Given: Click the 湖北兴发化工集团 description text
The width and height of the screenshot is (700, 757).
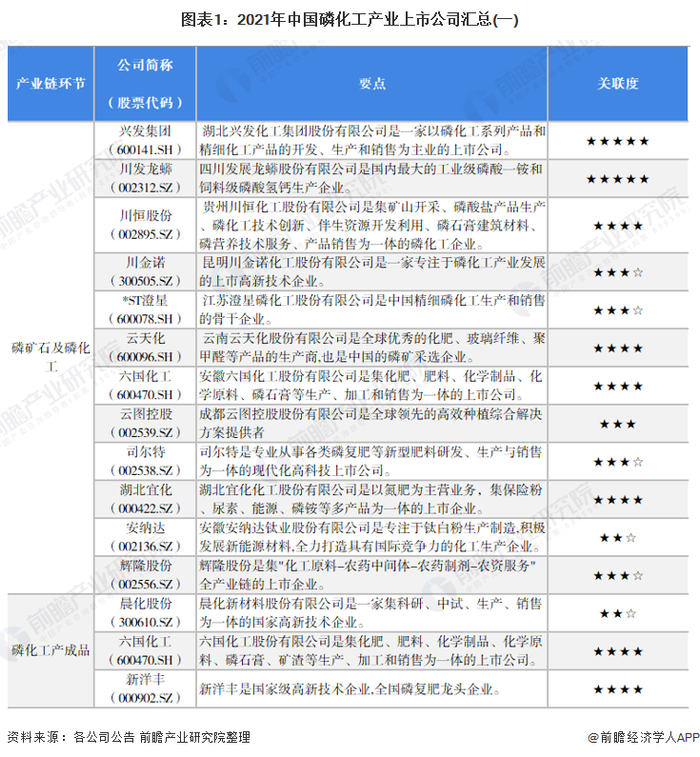Looking at the screenshot, I should tap(372, 140).
